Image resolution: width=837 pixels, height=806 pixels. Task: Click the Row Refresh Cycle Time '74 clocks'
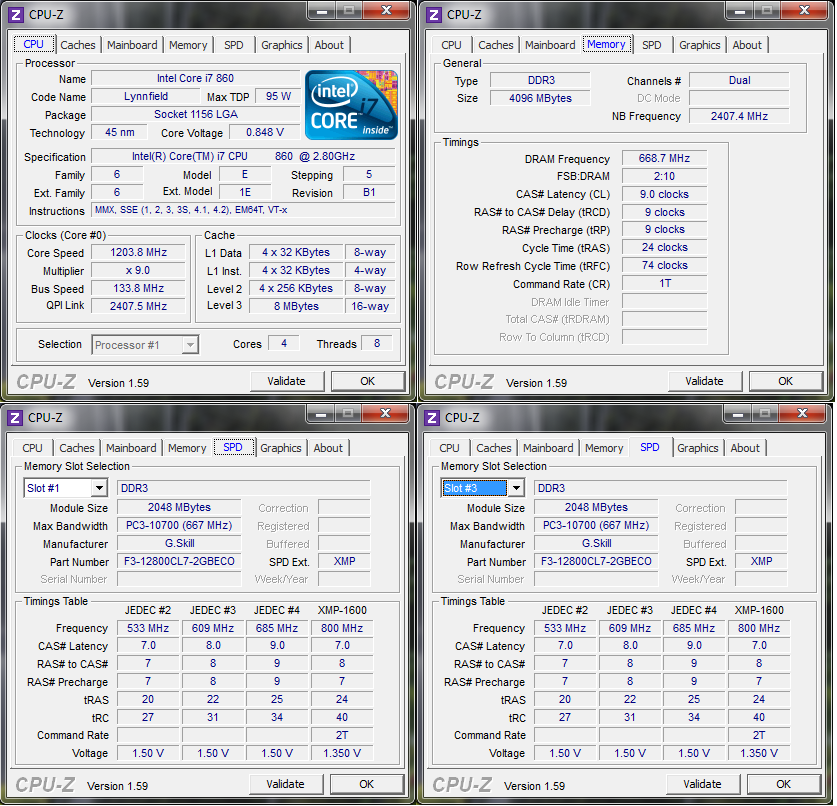pyautogui.click(x=665, y=265)
